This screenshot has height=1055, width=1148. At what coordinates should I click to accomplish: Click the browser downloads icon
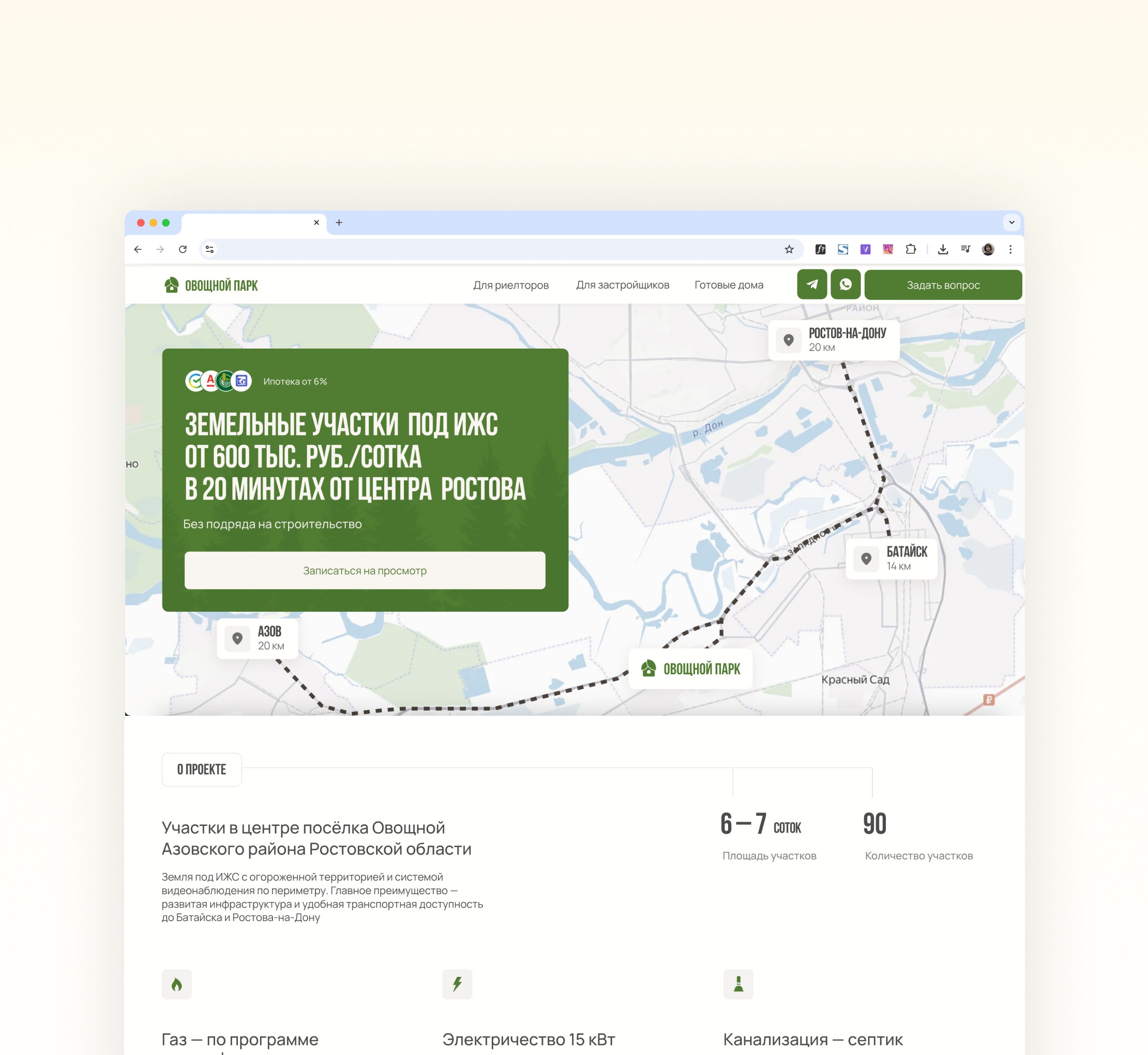click(943, 249)
